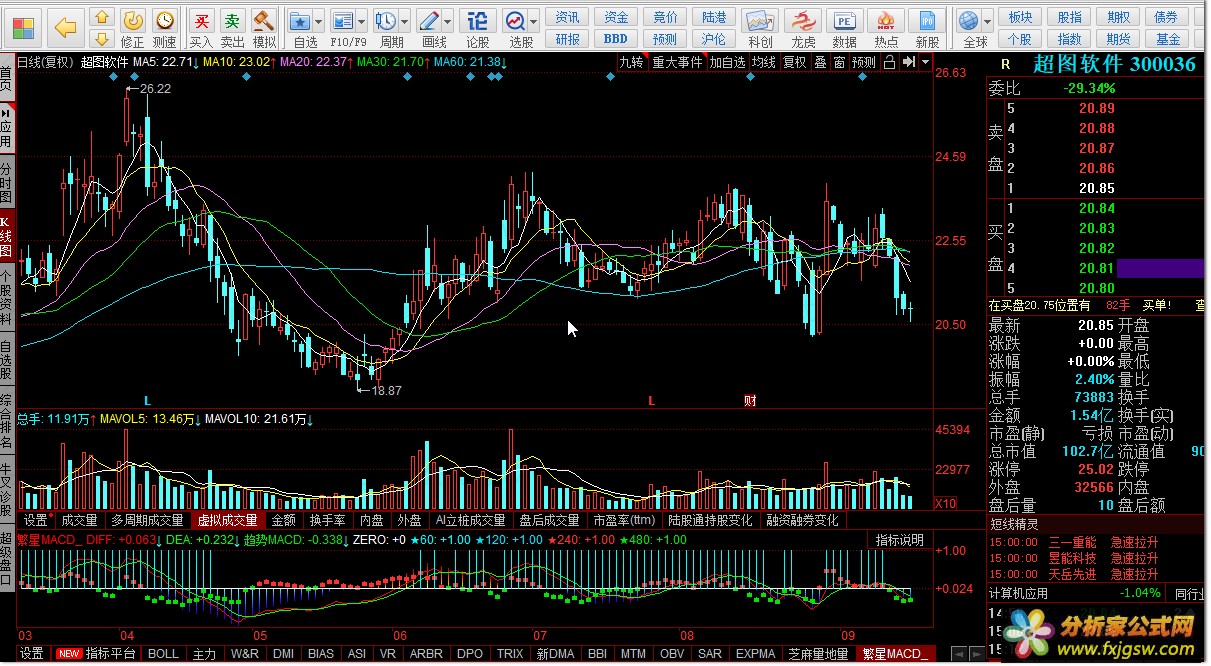Expand the 画线 dropdown arrow
Screen dimensions: 1211x666
[449, 20]
